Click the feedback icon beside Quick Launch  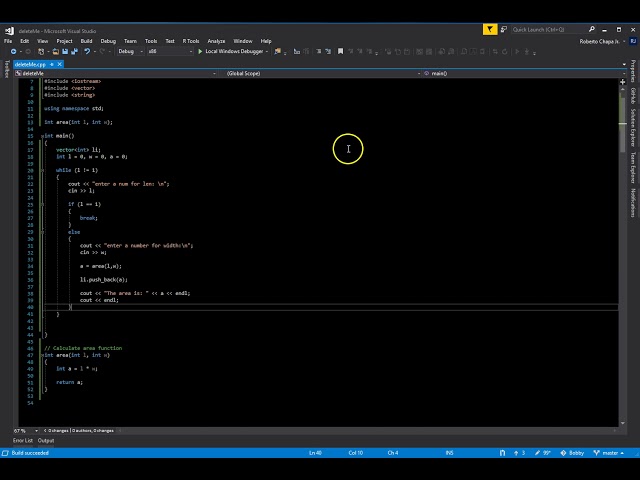(504, 29)
